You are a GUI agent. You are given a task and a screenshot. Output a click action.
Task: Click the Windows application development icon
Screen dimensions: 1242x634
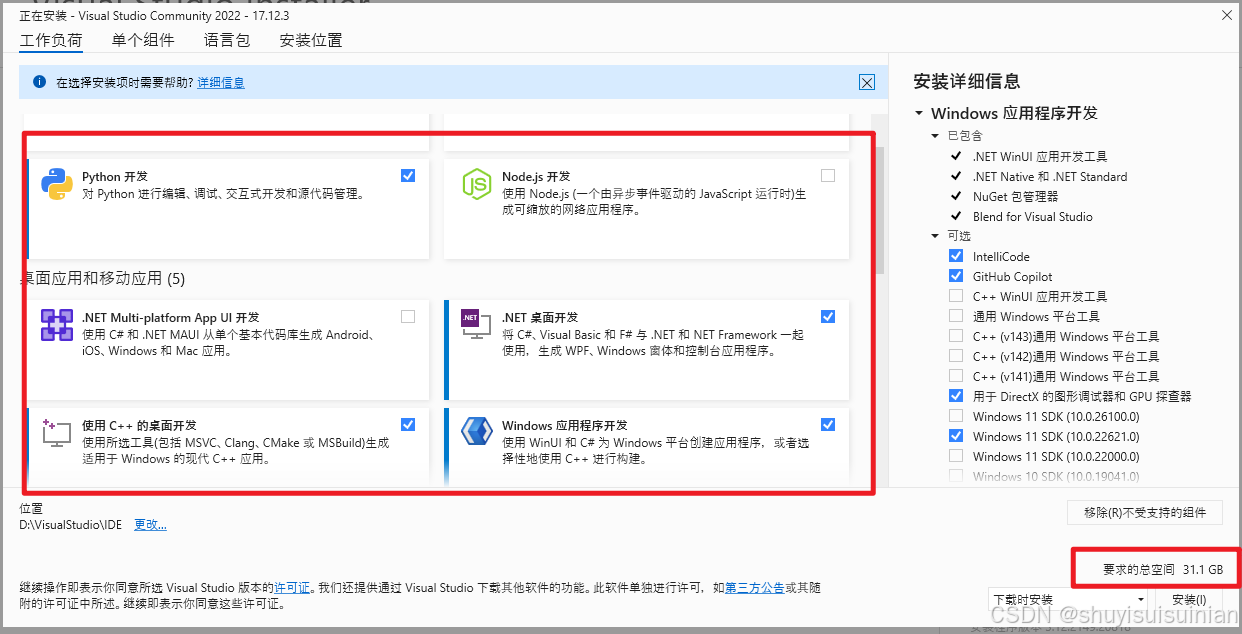click(476, 432)
